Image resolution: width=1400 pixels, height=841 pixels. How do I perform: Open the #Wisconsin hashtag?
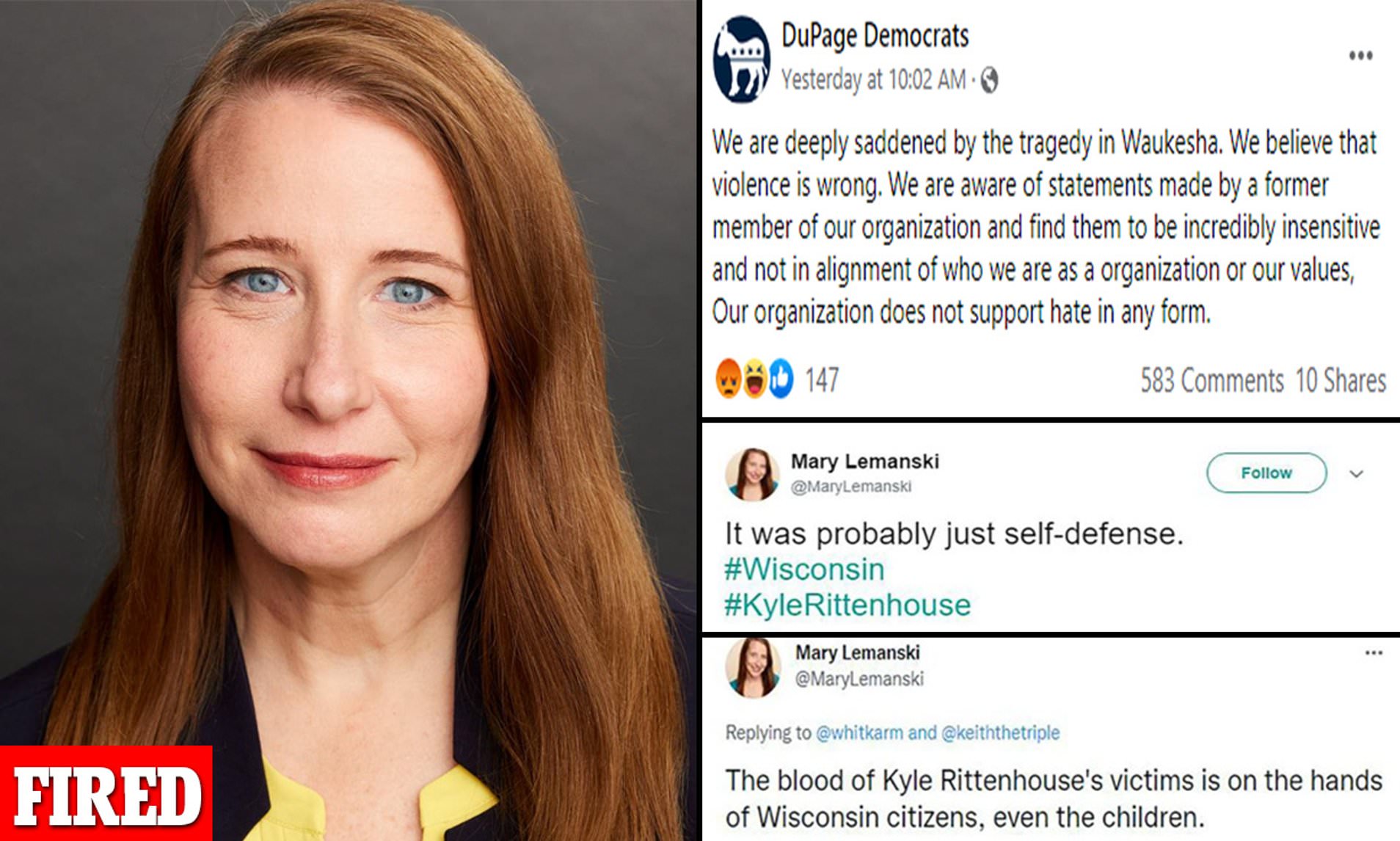(x=804, y=569)
